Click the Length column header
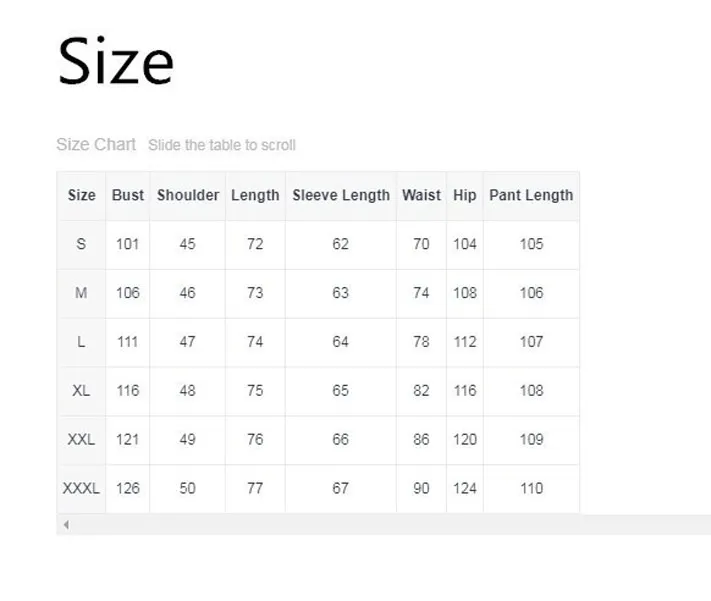The image size is (711, 601). [255, 195]
